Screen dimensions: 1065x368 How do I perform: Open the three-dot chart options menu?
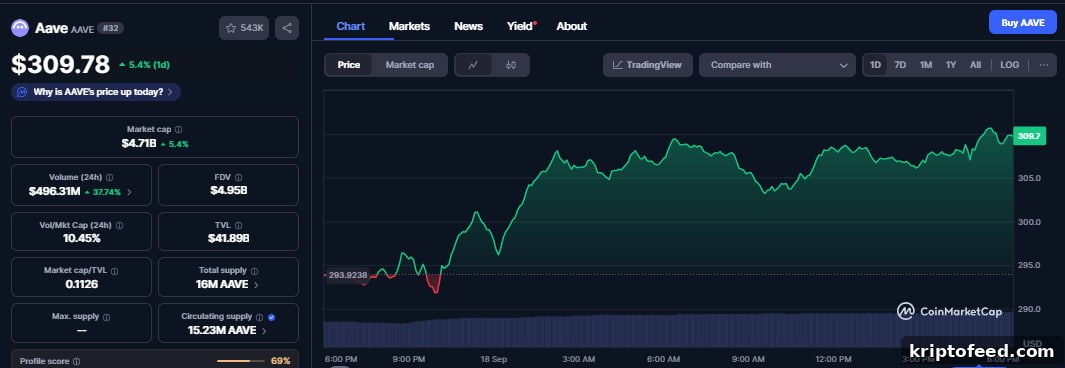click(x=1044, y=65)
